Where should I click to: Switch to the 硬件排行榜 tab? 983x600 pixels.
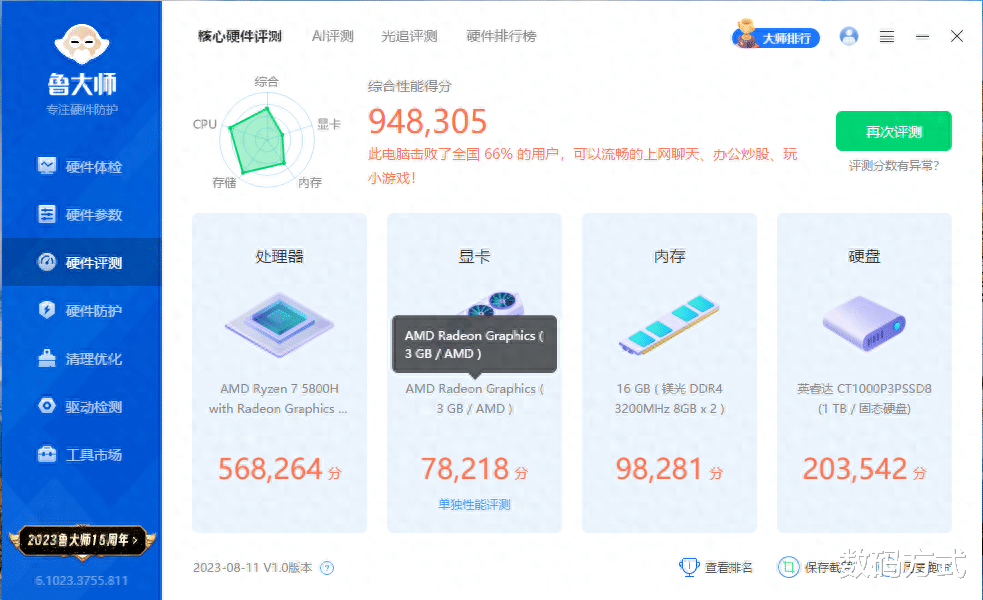(502, 36)
